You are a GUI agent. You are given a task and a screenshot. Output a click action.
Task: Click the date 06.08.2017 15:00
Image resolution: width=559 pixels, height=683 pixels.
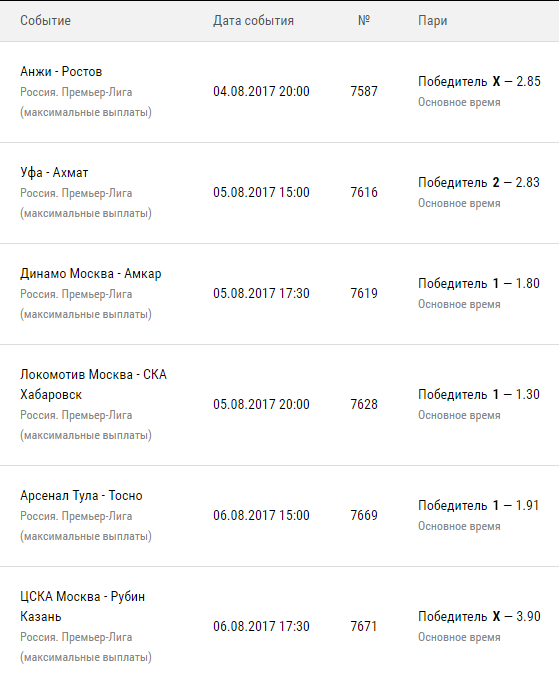[261, 515]
